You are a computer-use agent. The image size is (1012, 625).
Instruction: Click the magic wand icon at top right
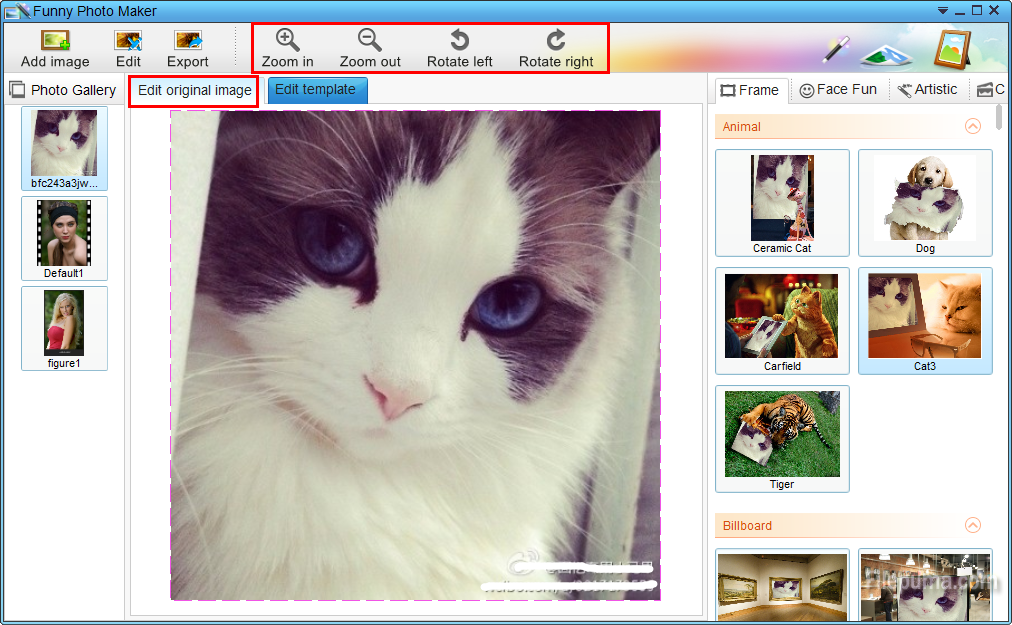coord(836,47)
